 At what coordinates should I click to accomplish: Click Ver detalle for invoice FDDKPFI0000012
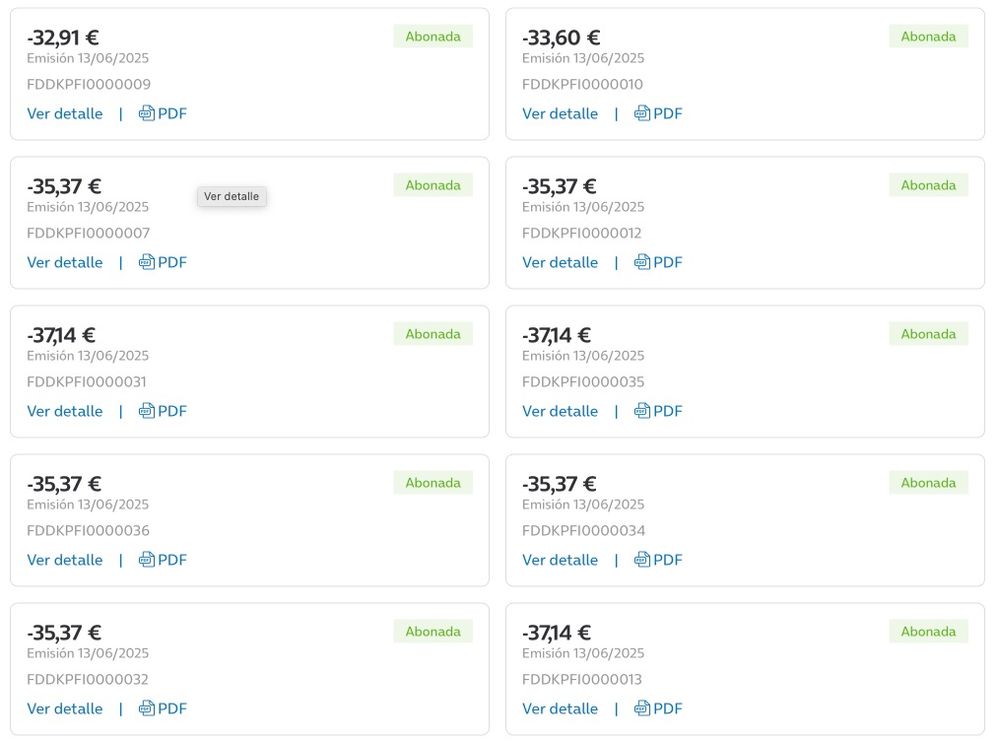pyautogui.click(x=560, y=263)
